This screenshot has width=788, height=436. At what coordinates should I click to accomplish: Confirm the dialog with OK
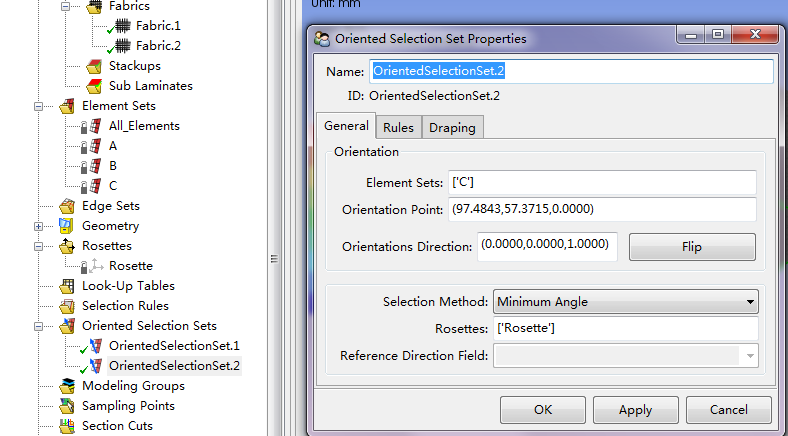pos(543,410)
